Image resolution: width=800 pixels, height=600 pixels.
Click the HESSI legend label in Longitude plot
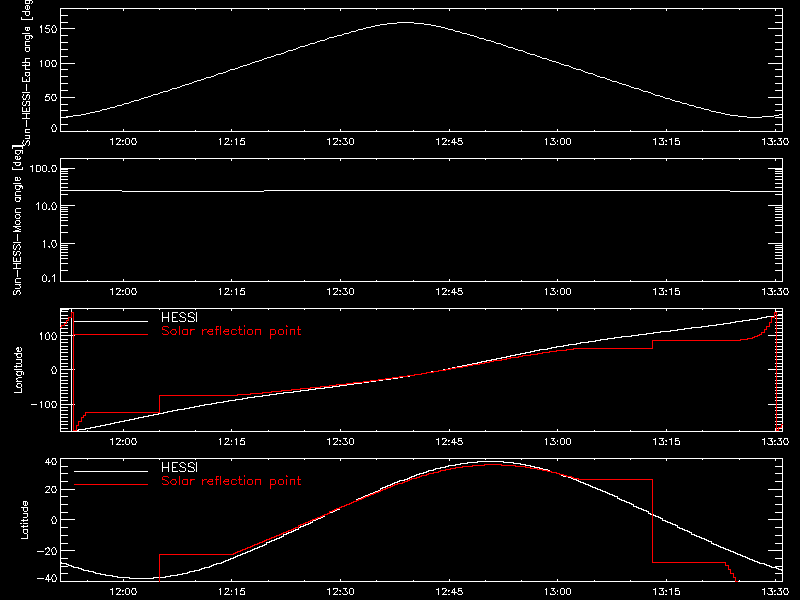[x=179, y=317]
